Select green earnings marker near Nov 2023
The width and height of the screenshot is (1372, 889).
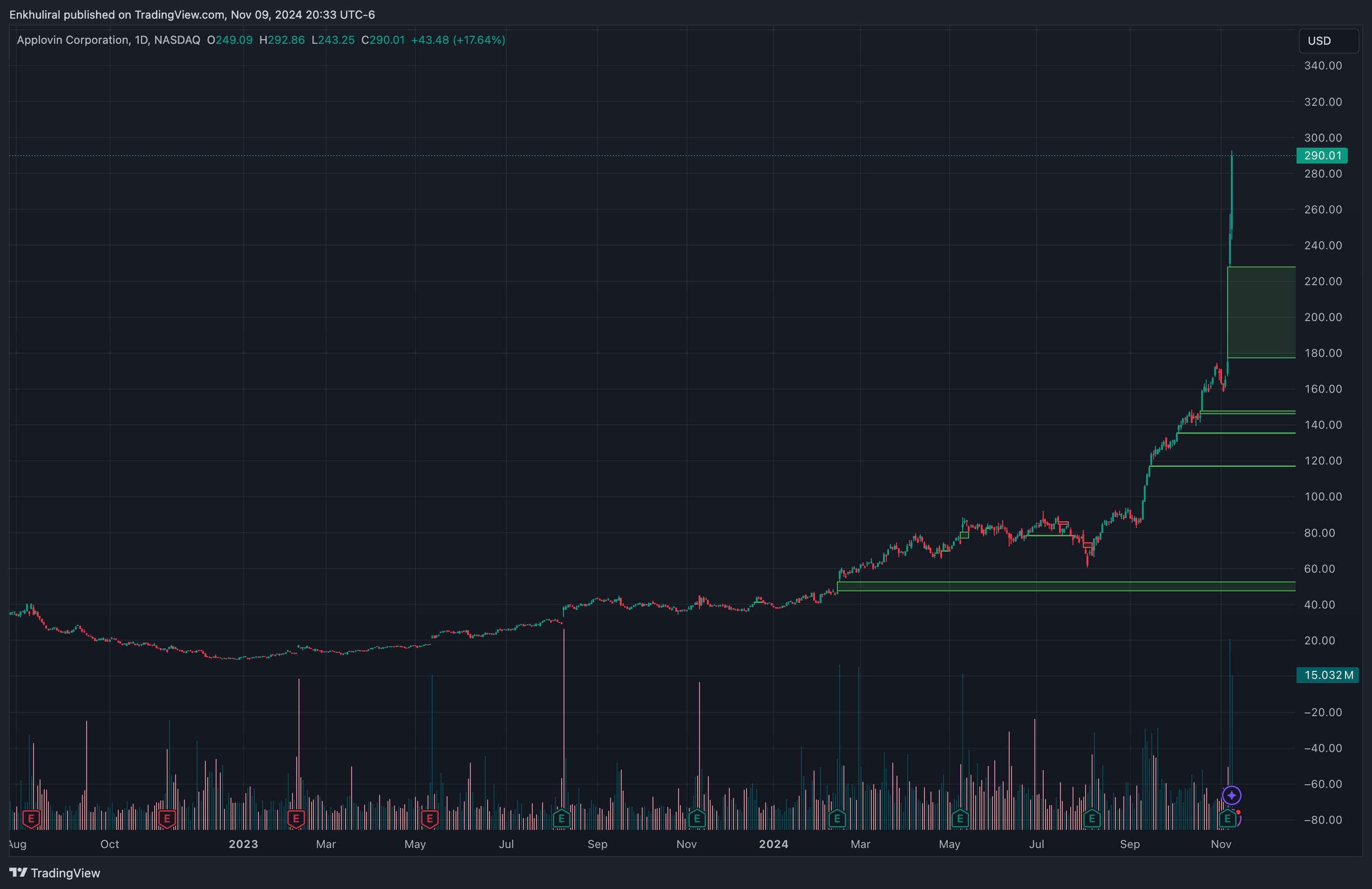coord(697,818)
